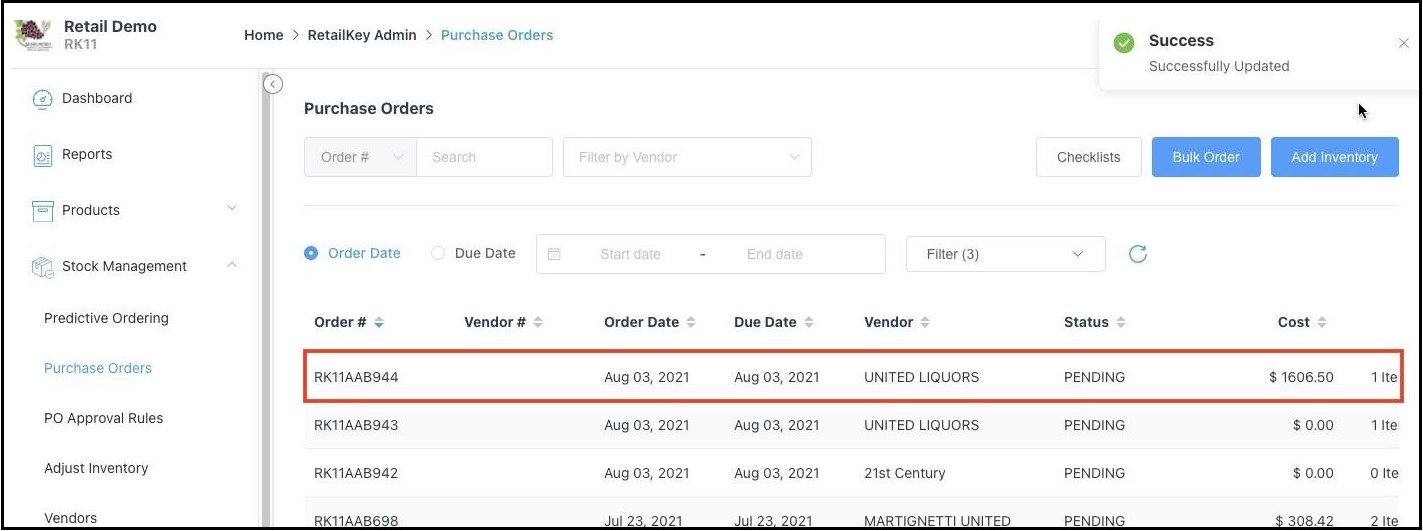Click the Search input field
The height and width of the screenshot is (531, 1423).
click(x=484, y=157)
